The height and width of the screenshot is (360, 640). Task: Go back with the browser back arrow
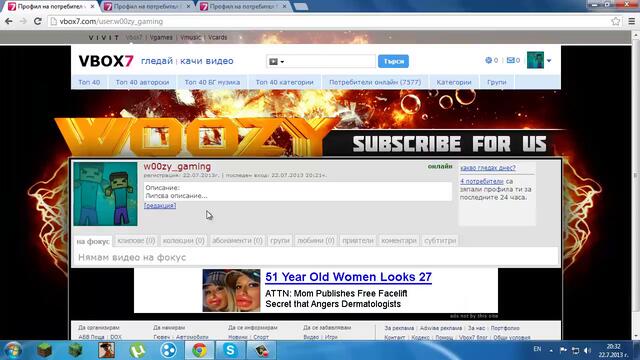point(9,21)
